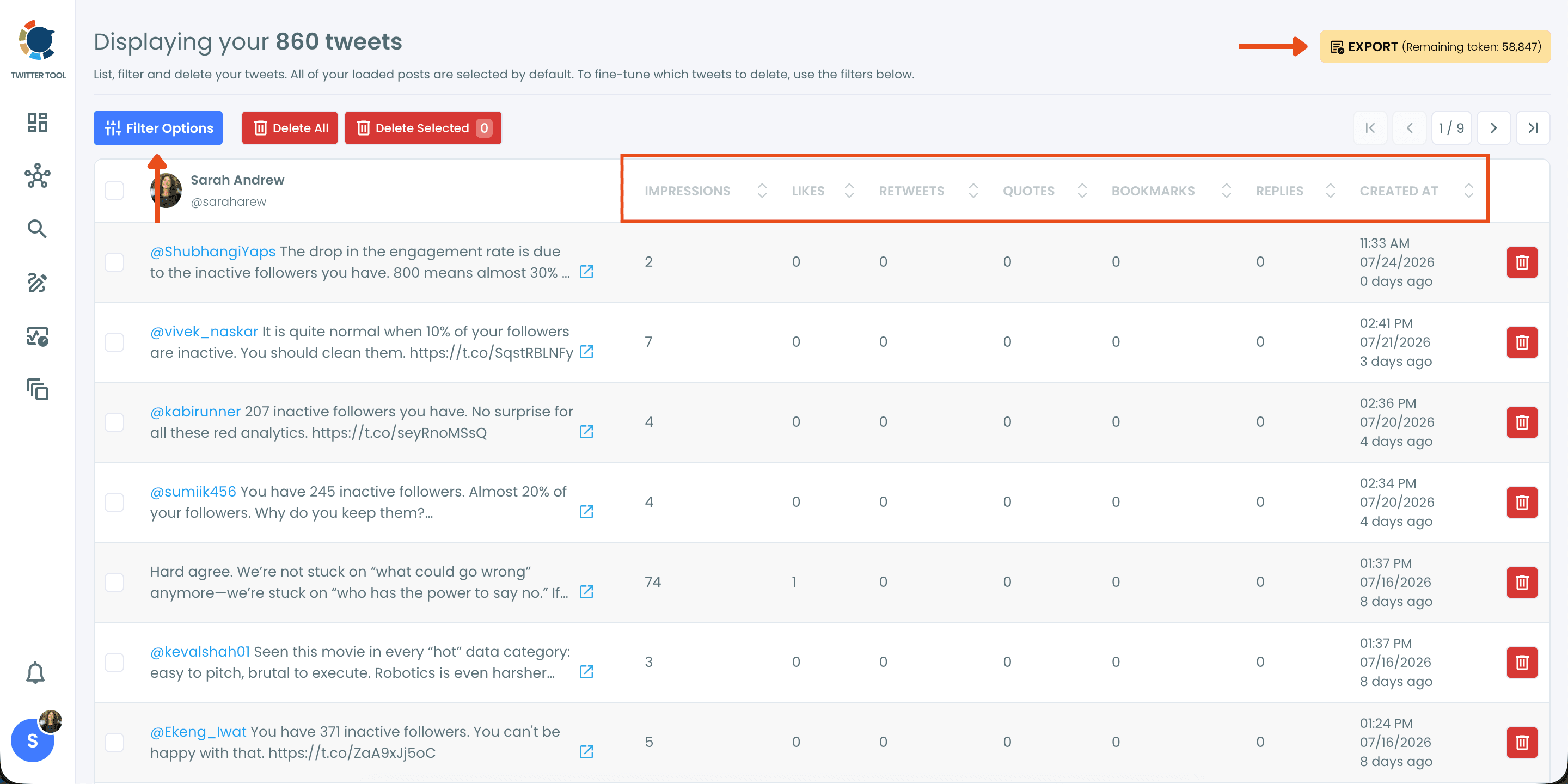This screenshot has width=1568, height=784.
Task: Delete the @Ekeng_Iwat tweet with trash icon
Action: 1522,743
